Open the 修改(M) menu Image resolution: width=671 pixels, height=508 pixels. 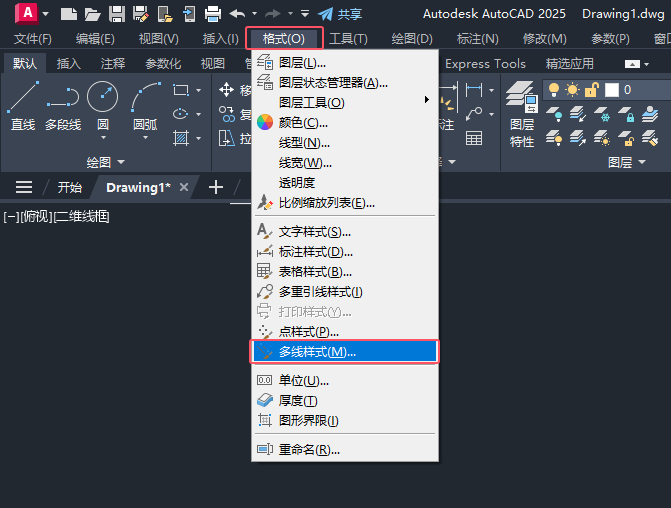click(x=544, y=39)
